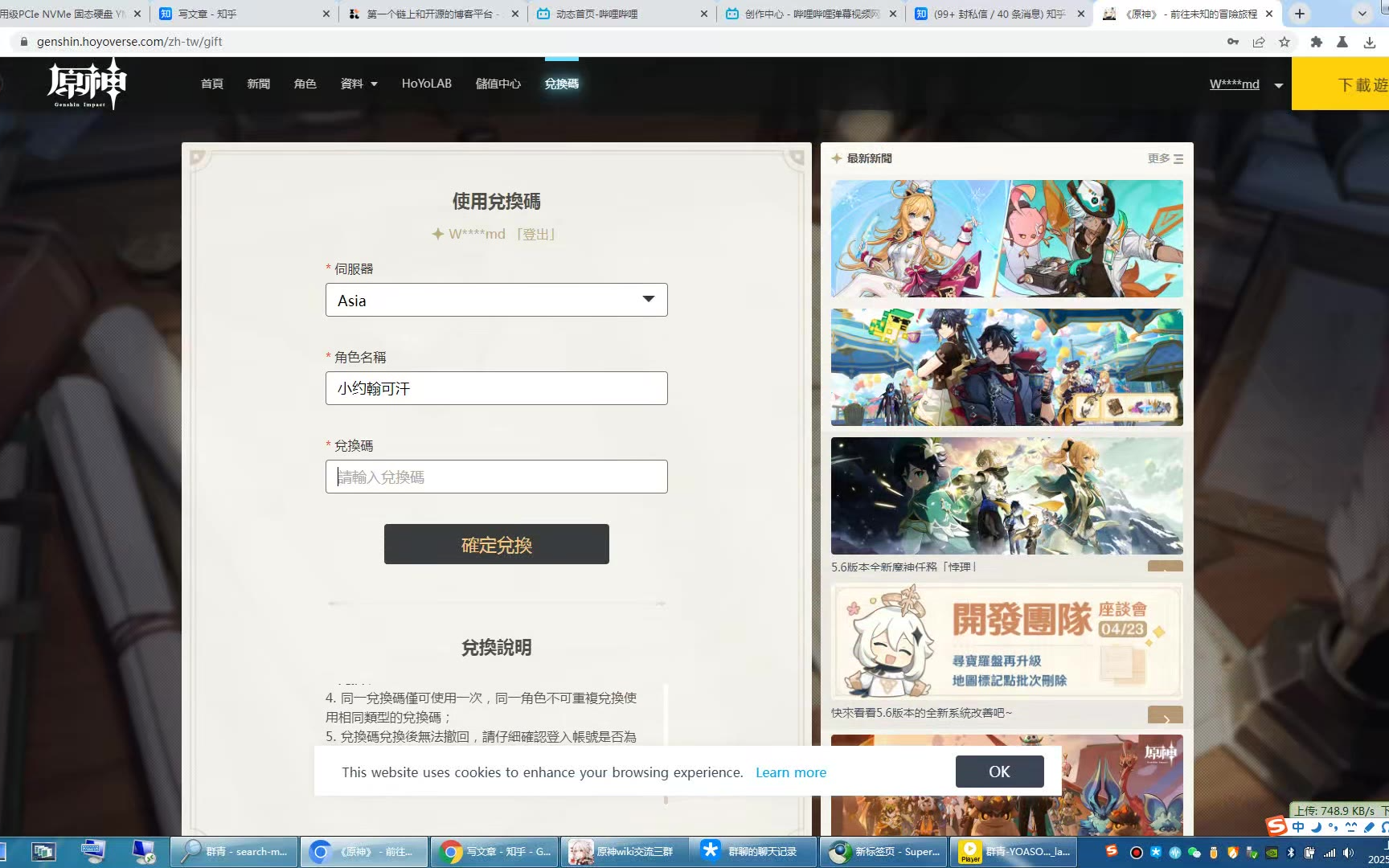Open the 5.6版本 魔神任務 news banner
Image resolution: width=1389 pixels, height=868 pixels.
(x=1006, y=496)
